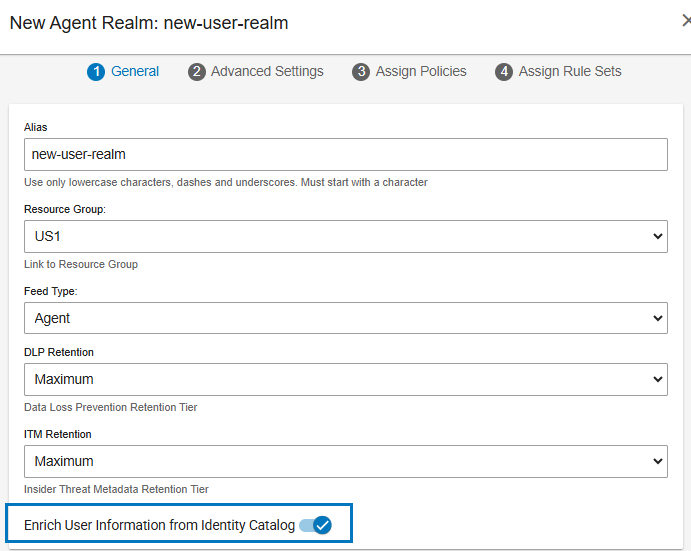Switch to the Advanced Settings step

(x=267, y=71)
